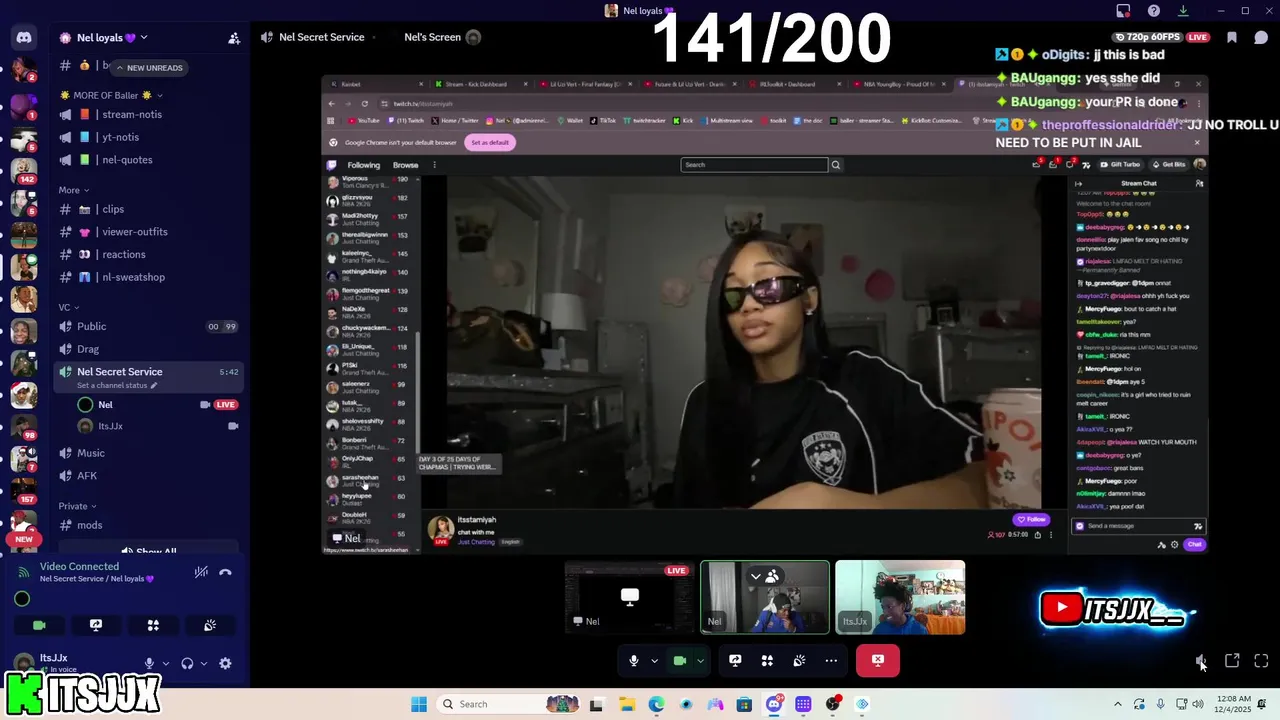This screenshot has height=720, width=1280.
Task: Pop out the stream window
Action: coord(1232,661)
